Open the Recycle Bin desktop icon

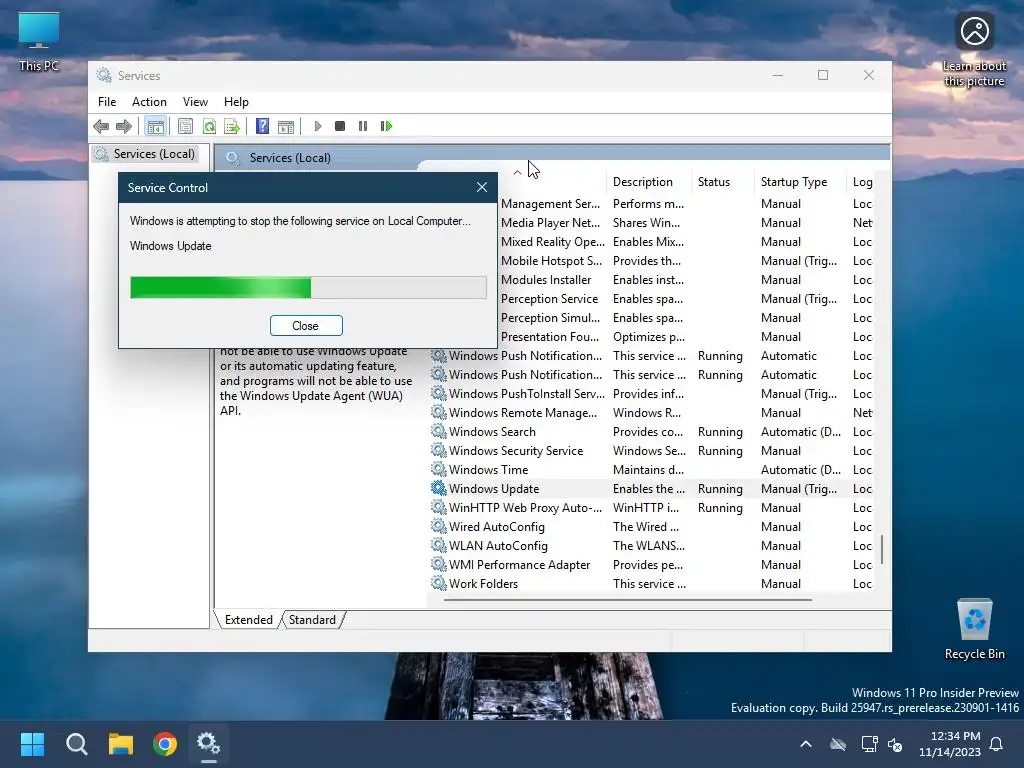(x=974, y=629)
